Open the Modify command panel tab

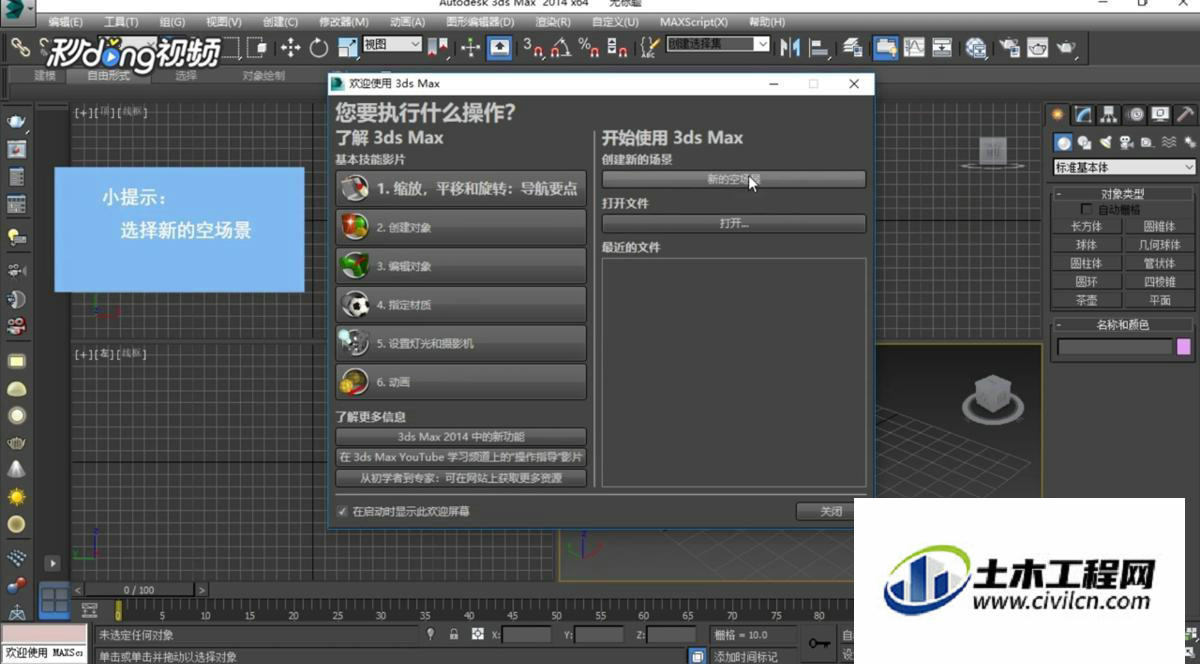coord(1083,114)
